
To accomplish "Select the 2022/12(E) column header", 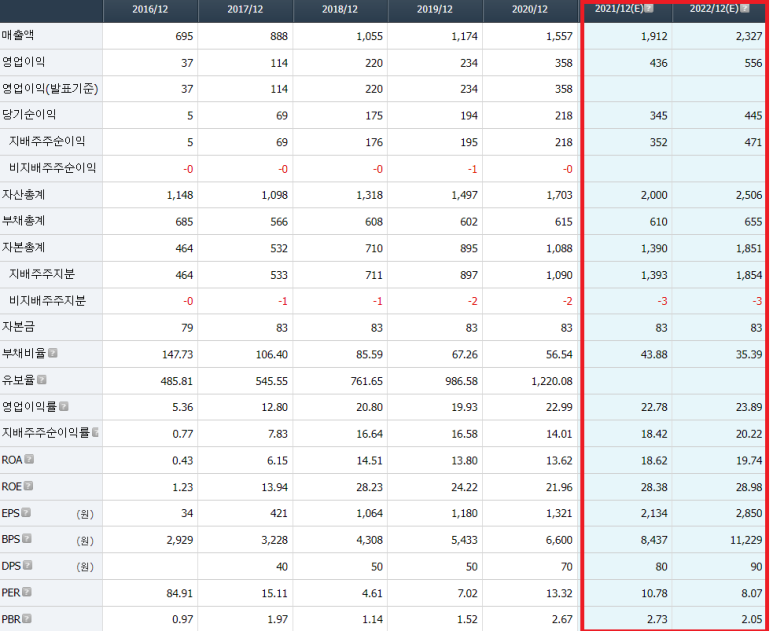I will pyautogui.click(x=714, y=9).
